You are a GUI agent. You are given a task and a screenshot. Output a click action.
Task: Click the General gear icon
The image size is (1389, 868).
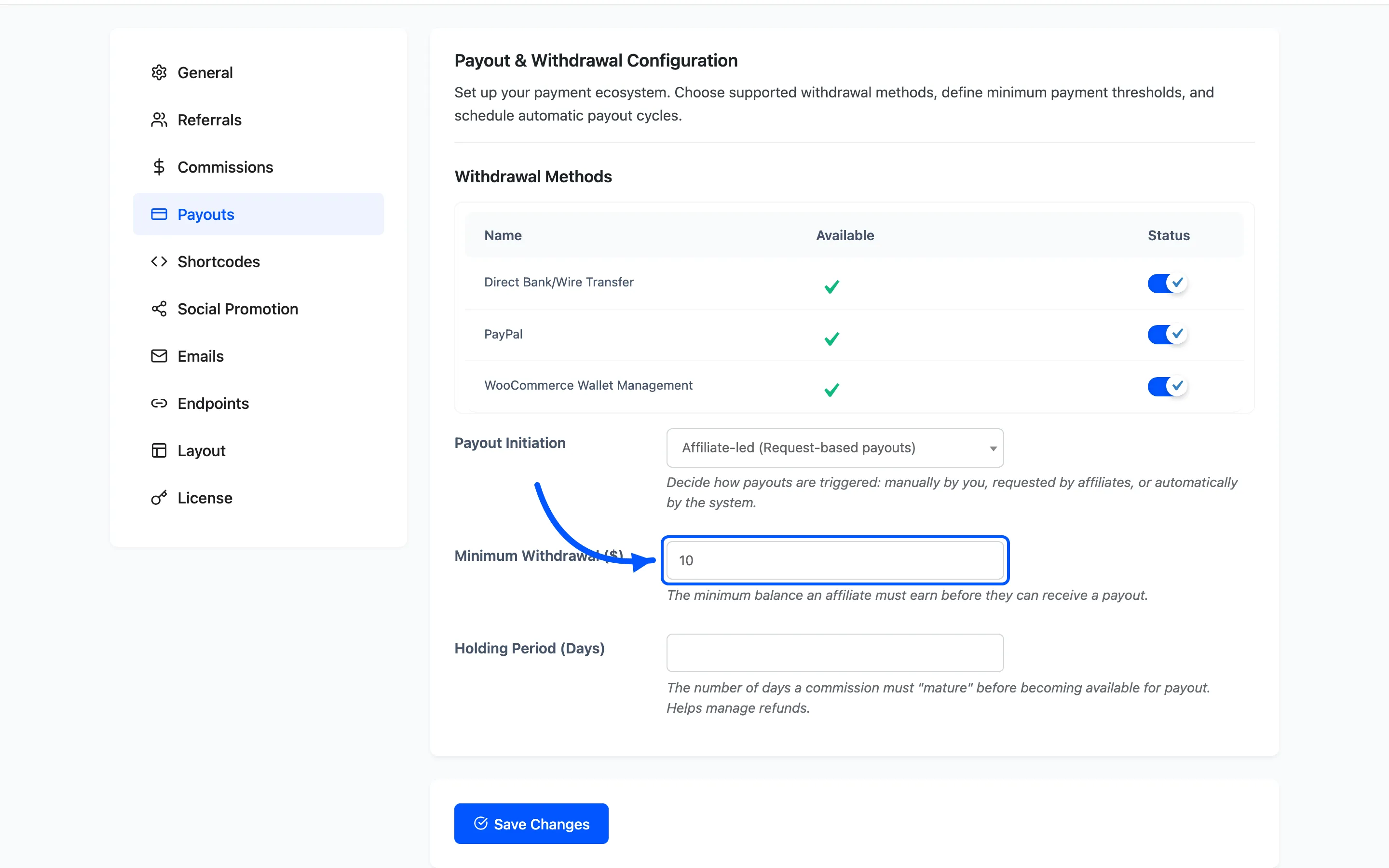159,72
